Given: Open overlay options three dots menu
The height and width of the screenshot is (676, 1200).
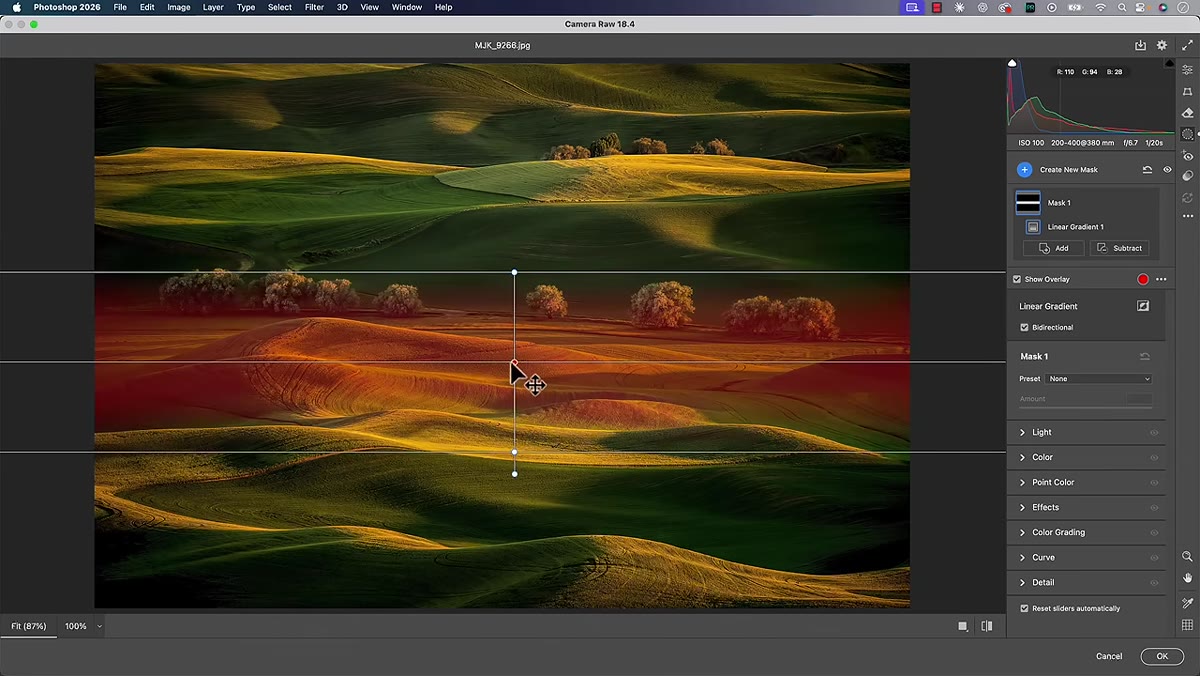Looking at the screenshot, I should pyautogui.click(x=1161, y=279).
